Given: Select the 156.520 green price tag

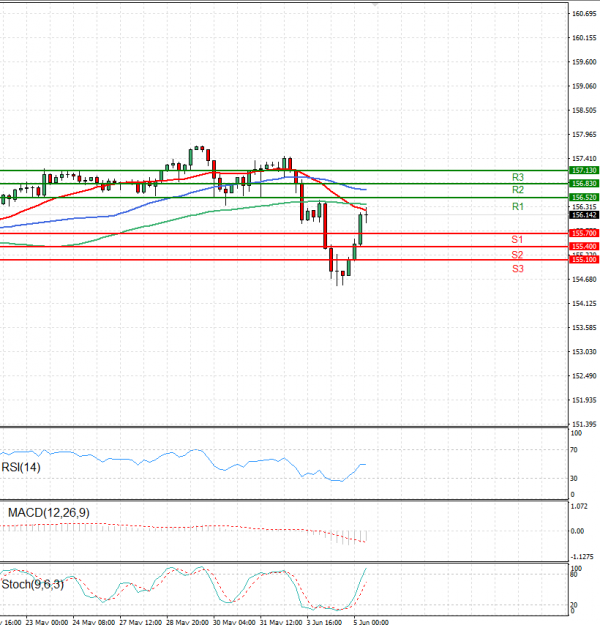Looking at the screenshot, I should click(x=584, y=197).
